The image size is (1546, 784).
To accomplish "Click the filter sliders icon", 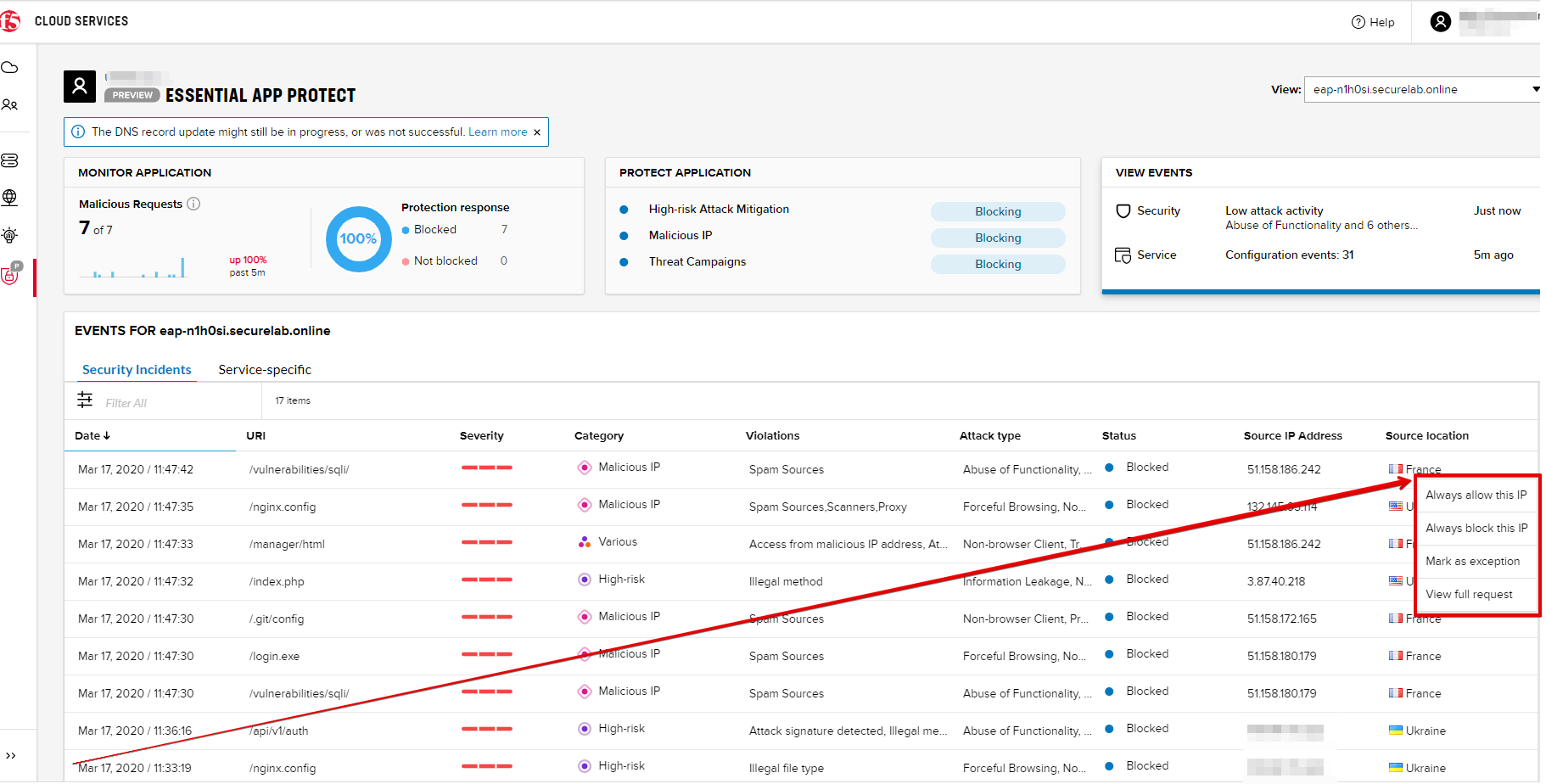I will pyautogui.click(x=85, y=400).
